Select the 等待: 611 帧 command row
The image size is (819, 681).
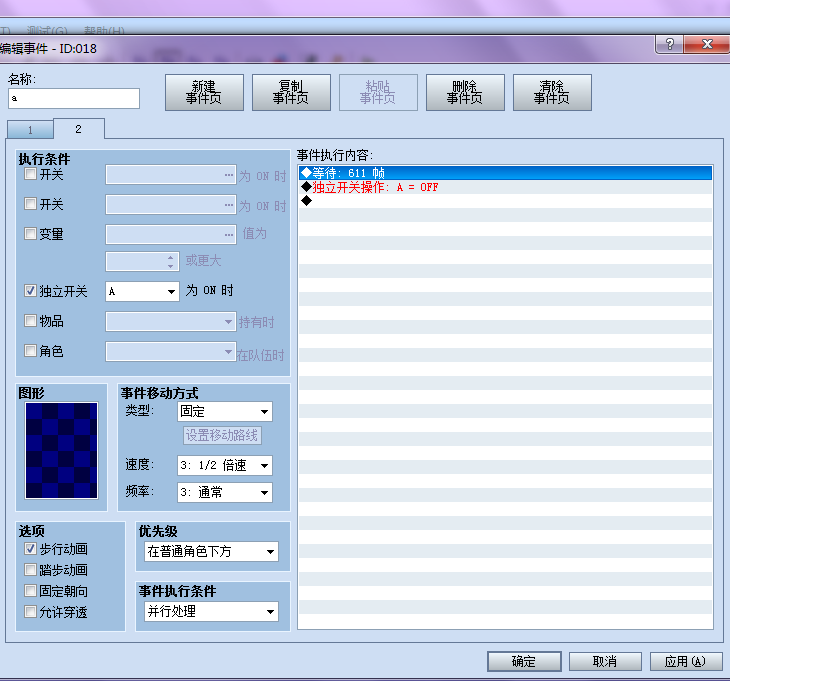coord(505,173)
